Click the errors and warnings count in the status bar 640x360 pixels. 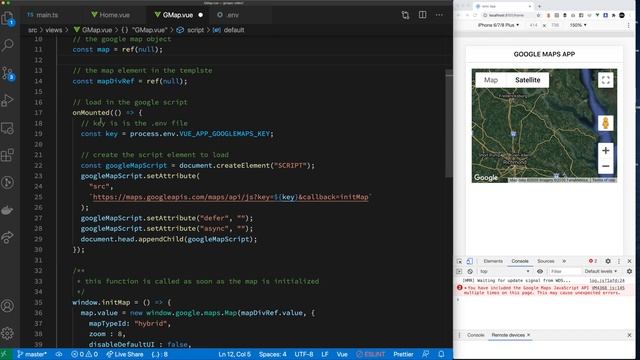coord(84,354)
